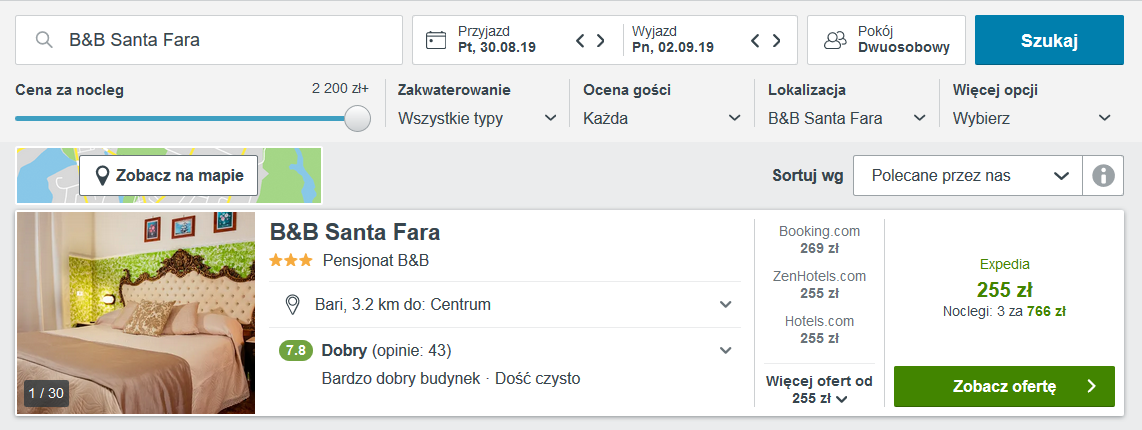The image size is (1142, 430).
Task: Click the Cena za nocleg slider handle
Action: pyautogui.click(x=358, y=118)
